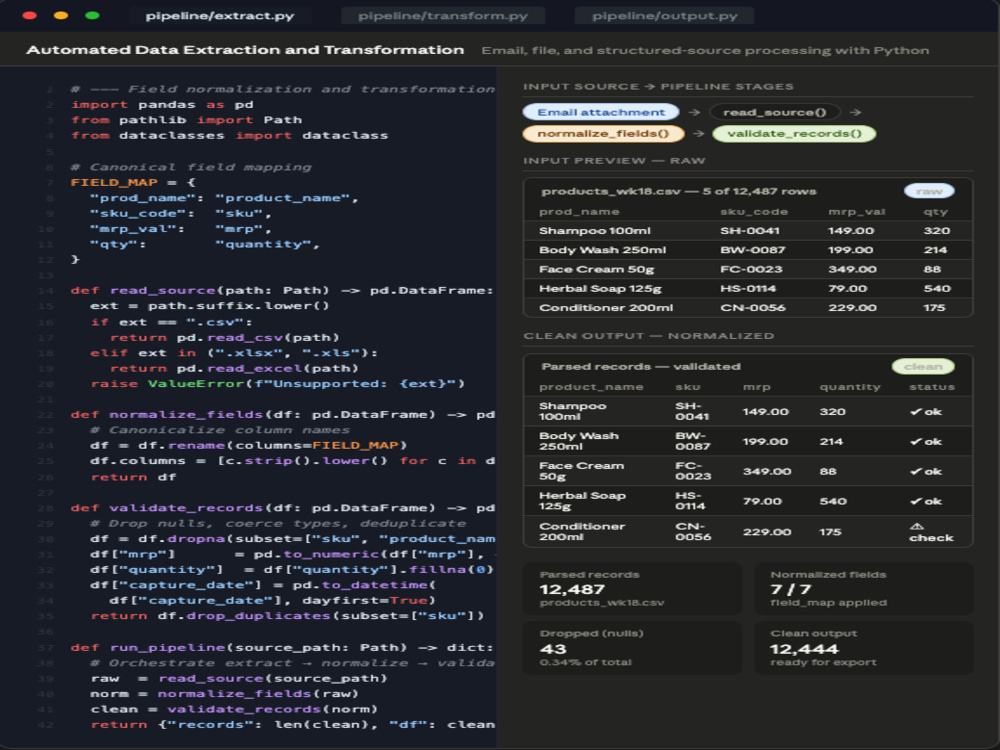Click mrp value 149.00 in clean output
Screen dimensions: 1000x750
[765, 412]
